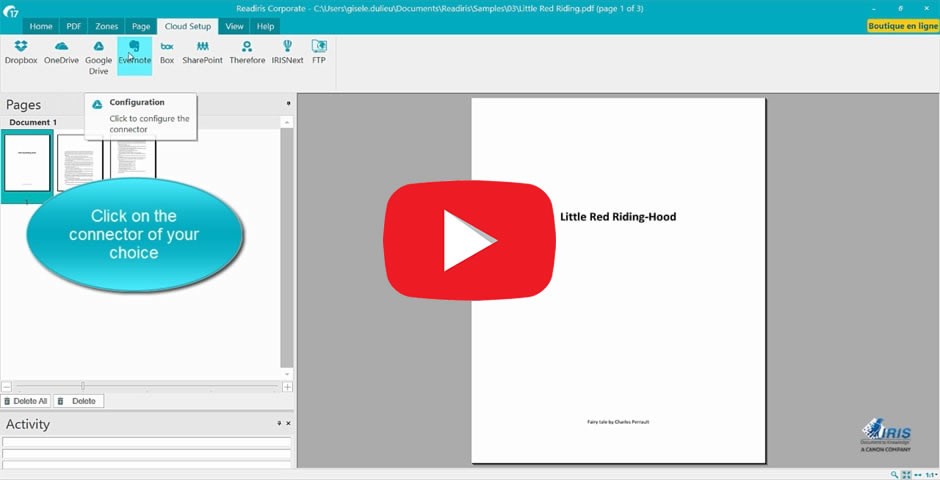The width and height of the screenshot is (940, 480).
Task: Pin the Activity panel
Action: (279, 423)
